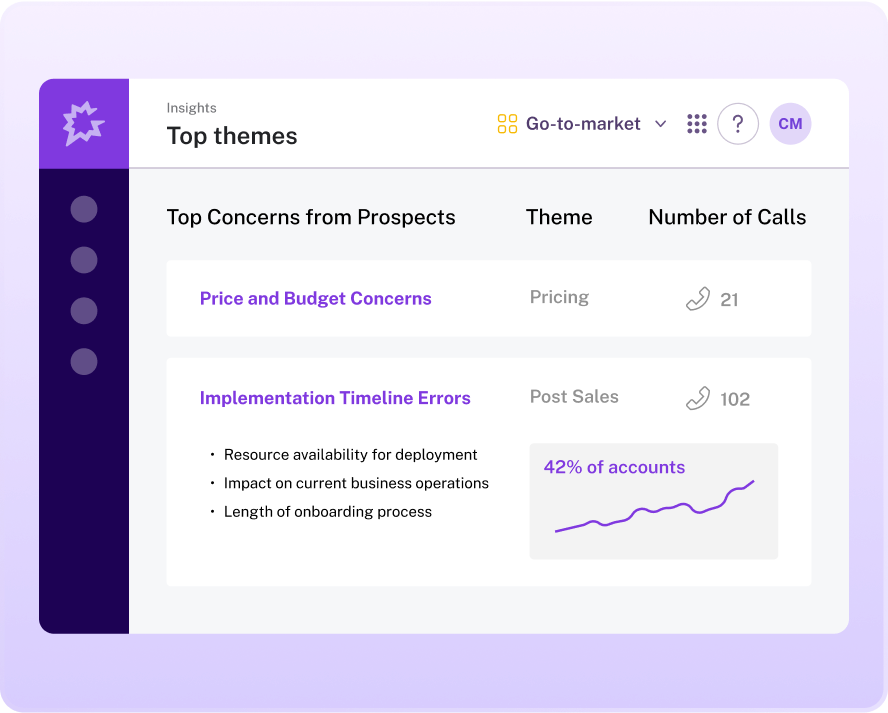Screen dimensions: 888x713
Task: Select the second sidebar navigation dot
Action: (x=83, y=260)
